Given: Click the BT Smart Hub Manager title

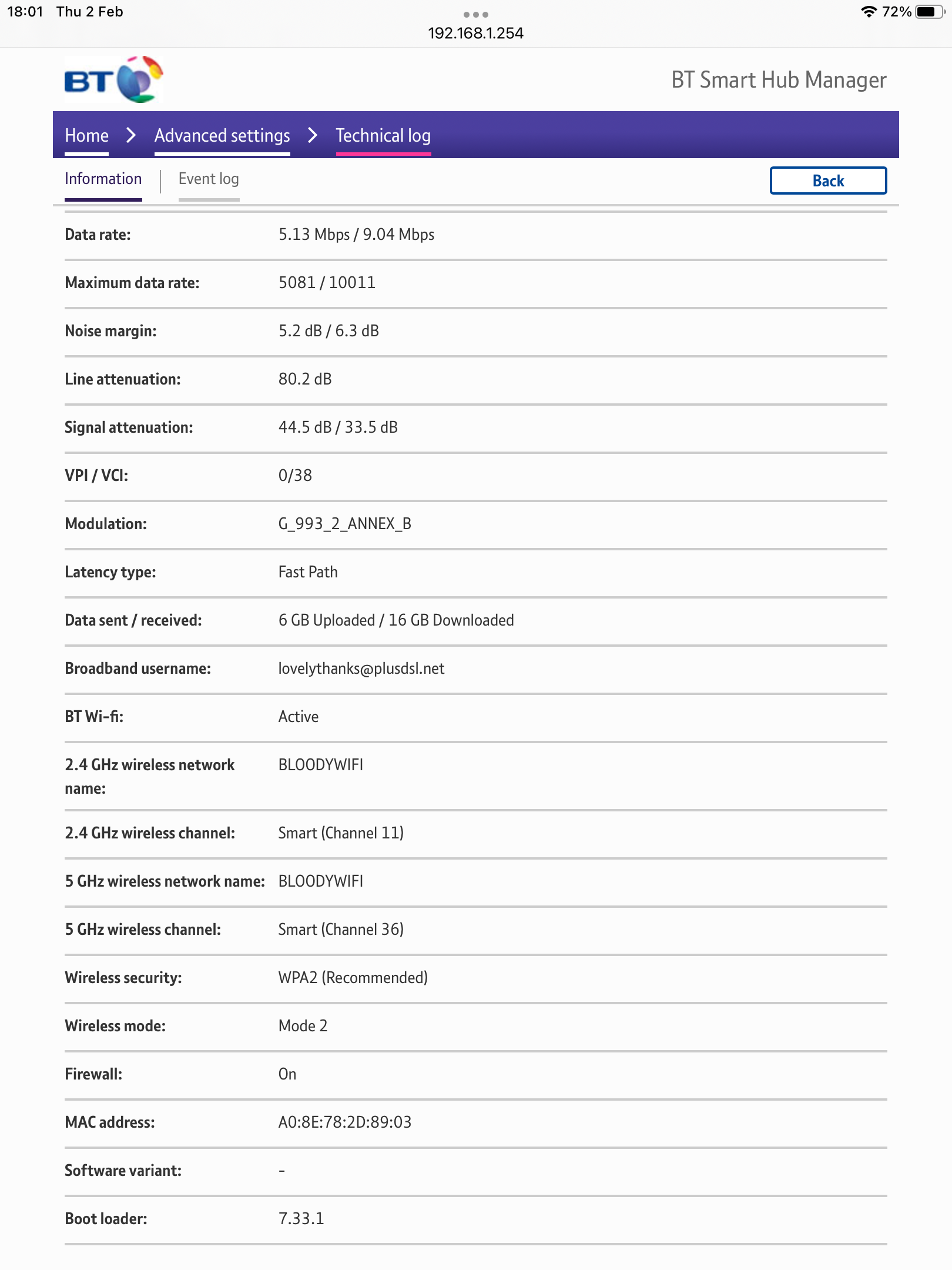Looking at the screenshot, I should click(779, 80).
